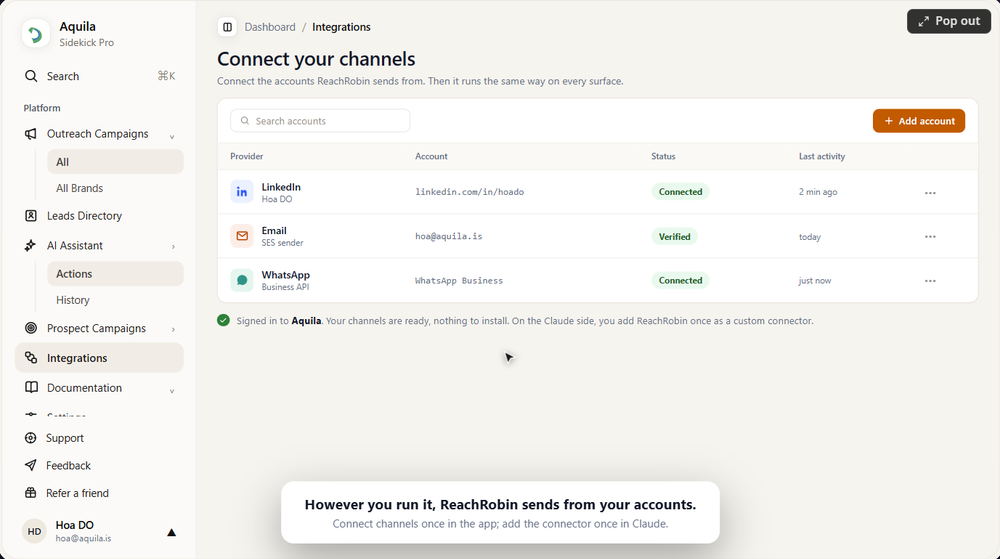This screenshot has width=1000, height=559.
Task: Click the WhatsApp Business account text
Action: (459, 280)
